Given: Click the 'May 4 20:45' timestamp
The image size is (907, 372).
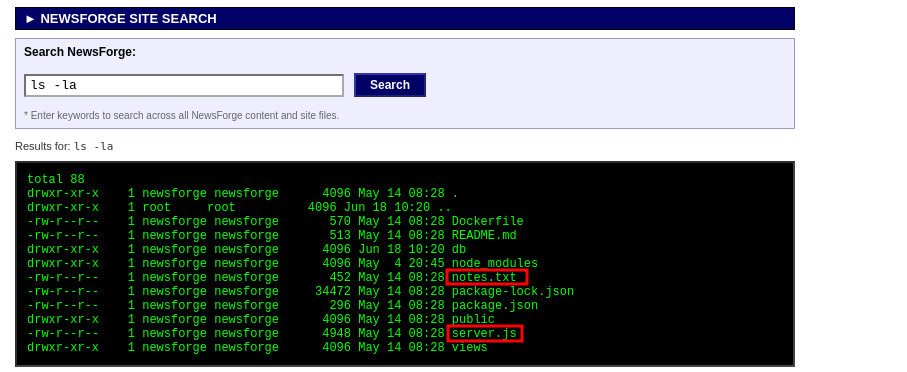Looking at the screenshot, I should coord(401,263).
